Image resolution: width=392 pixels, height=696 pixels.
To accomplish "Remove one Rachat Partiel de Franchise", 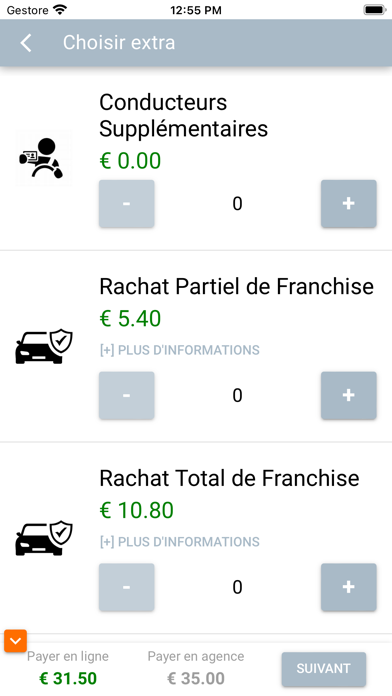I will point(127,395).
